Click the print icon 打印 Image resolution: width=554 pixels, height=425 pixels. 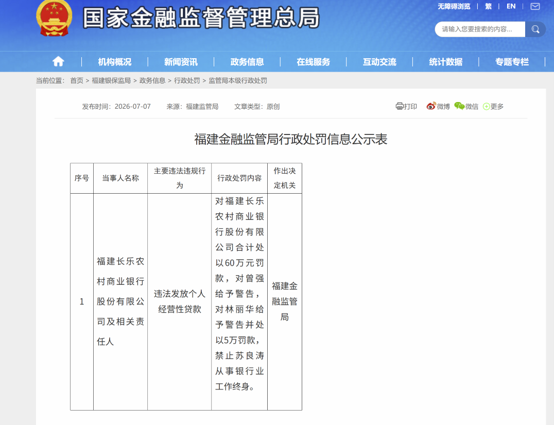pos(406,106)
